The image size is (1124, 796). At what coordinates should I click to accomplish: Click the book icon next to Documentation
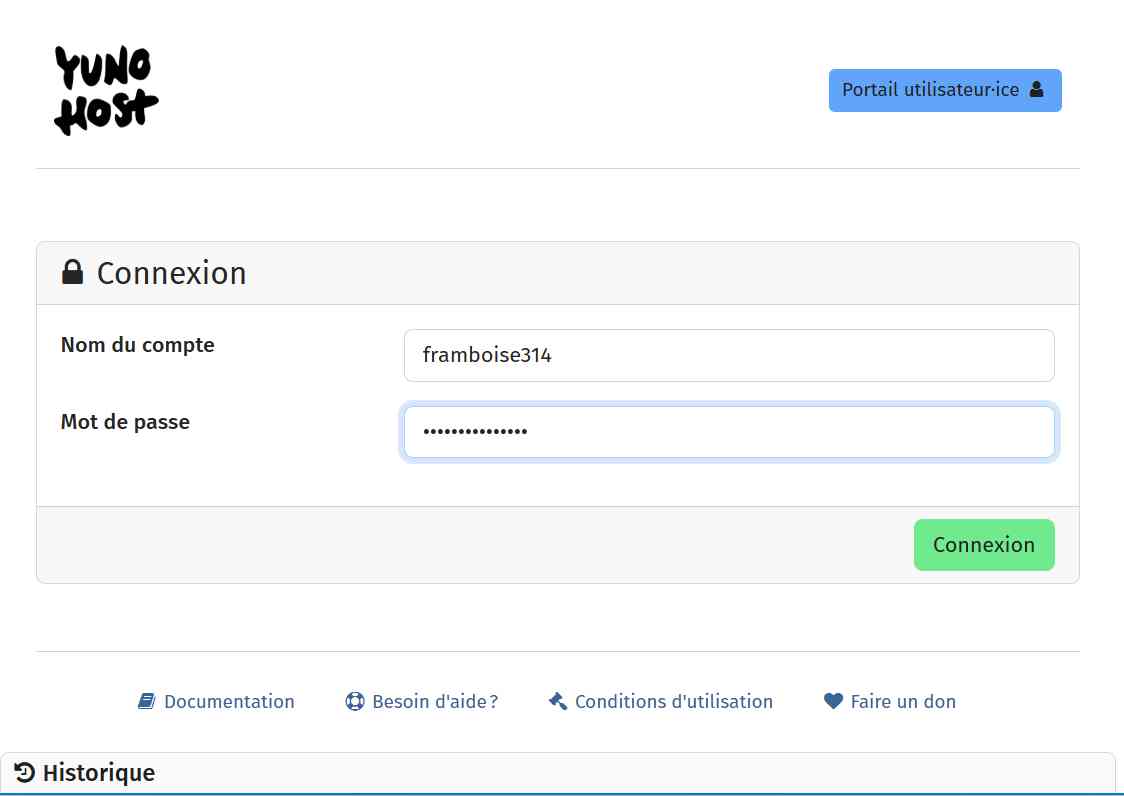coord(146,702)
